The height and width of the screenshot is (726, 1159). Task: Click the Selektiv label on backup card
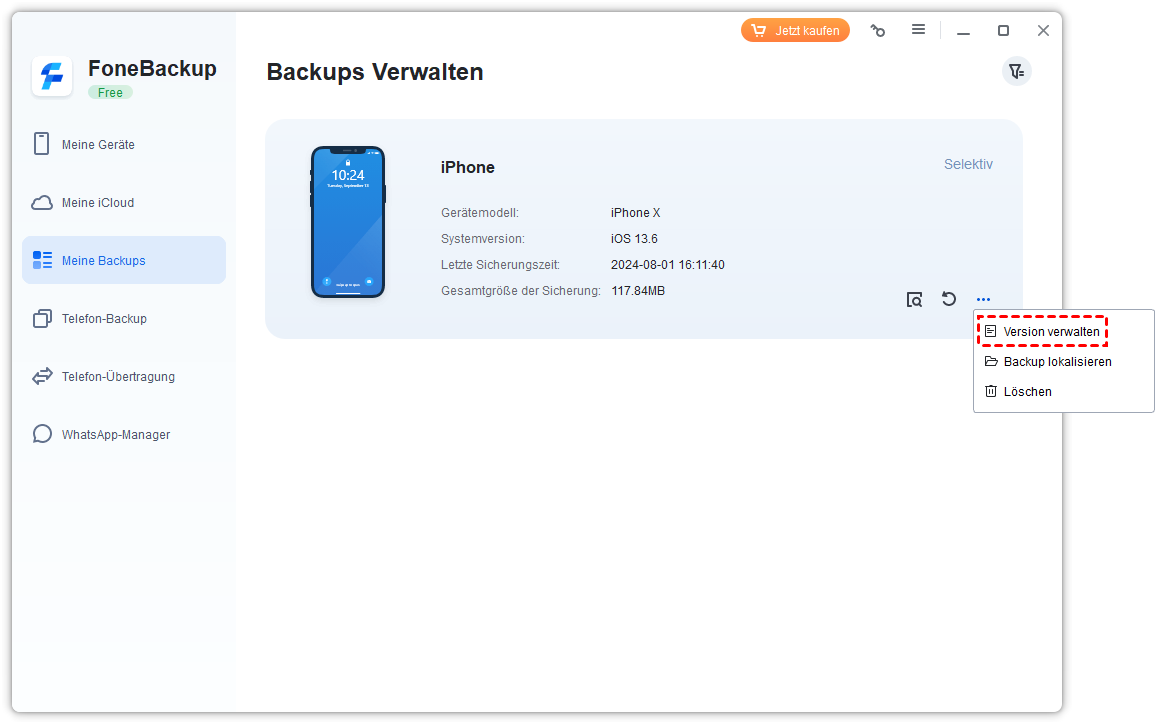tap(968, 165)
